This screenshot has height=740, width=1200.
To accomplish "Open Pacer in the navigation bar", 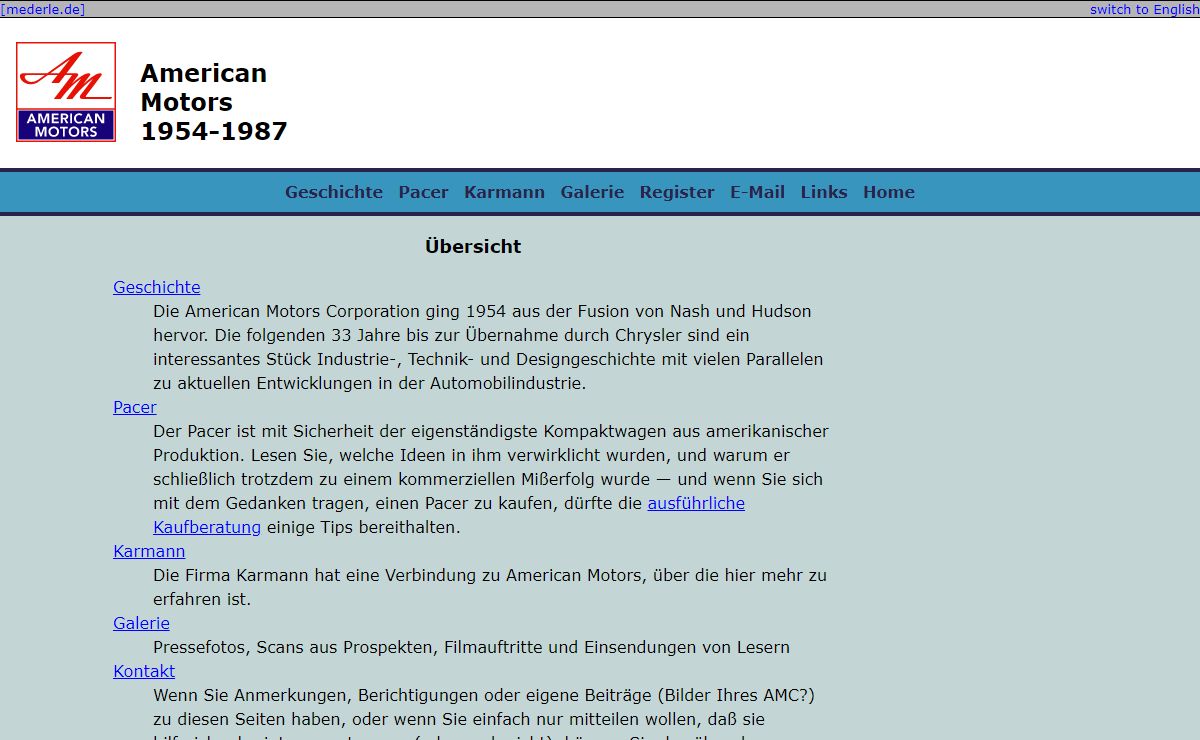I will click(424, 192).
